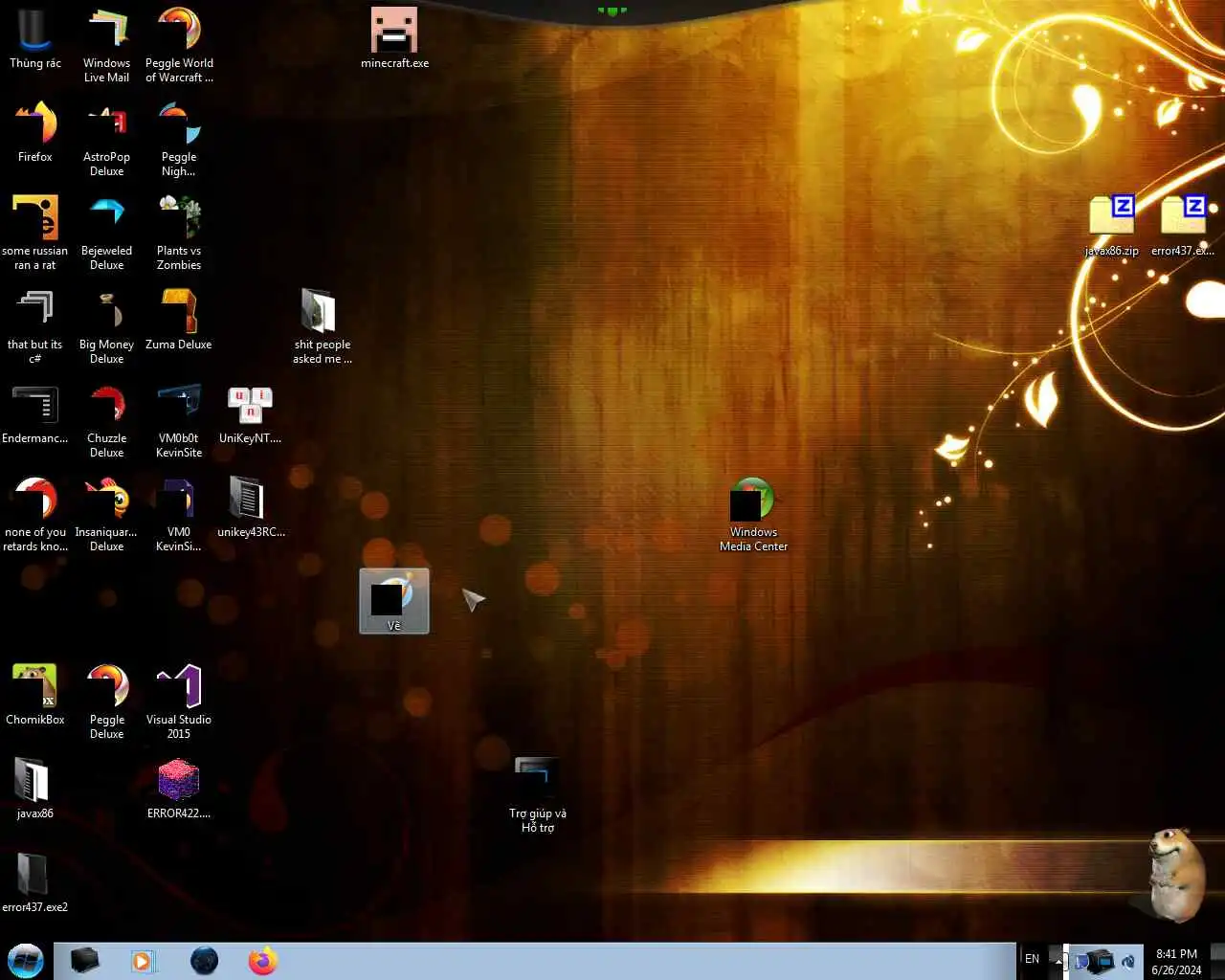Select Windows Media Center desktop icon

tap(753, 514)
